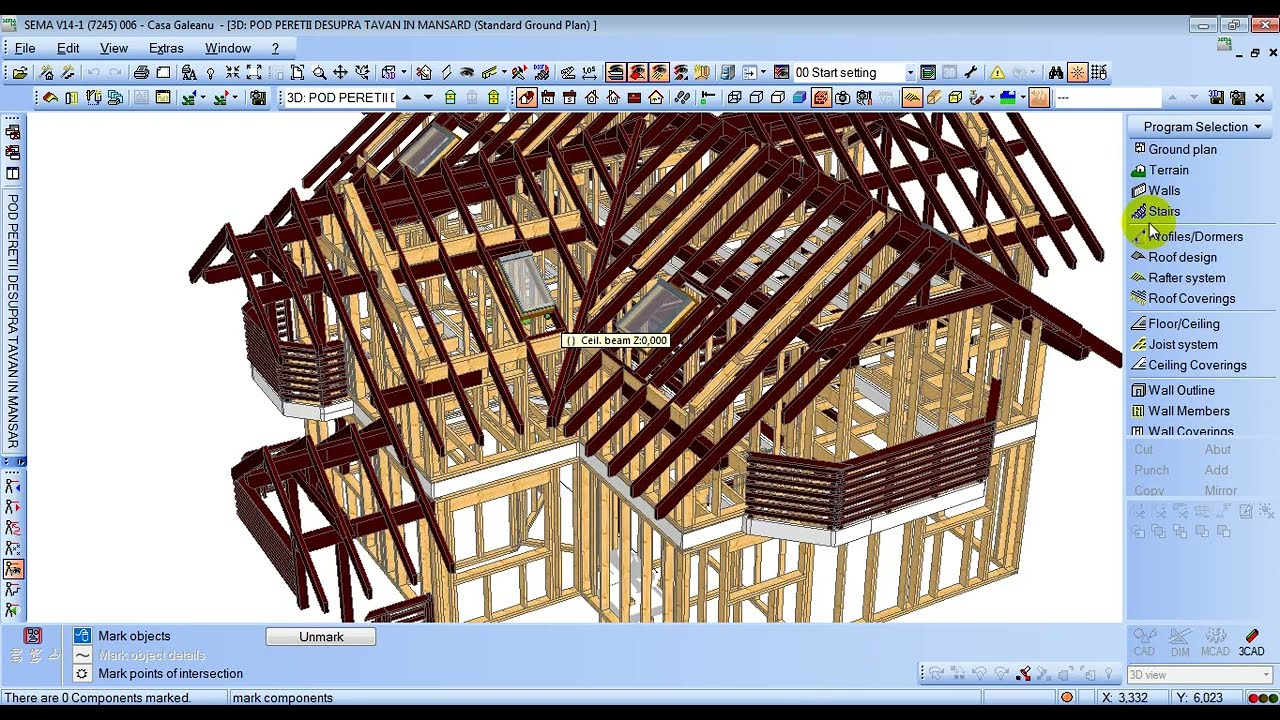Go to the Wall Members program
The width and height of the screenshot is (1280, 720).
1188,411
